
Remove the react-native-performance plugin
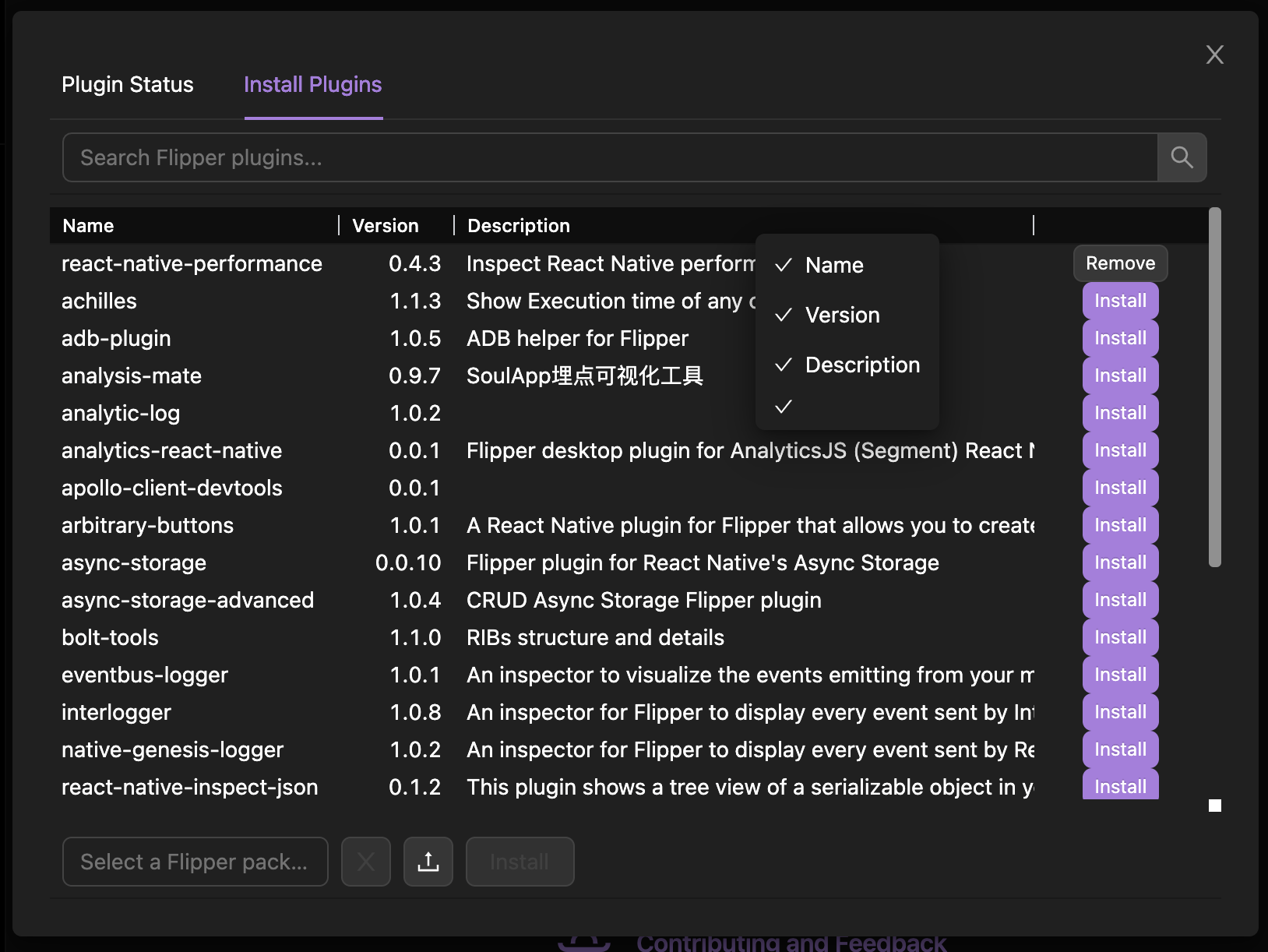click(1120, 263)
